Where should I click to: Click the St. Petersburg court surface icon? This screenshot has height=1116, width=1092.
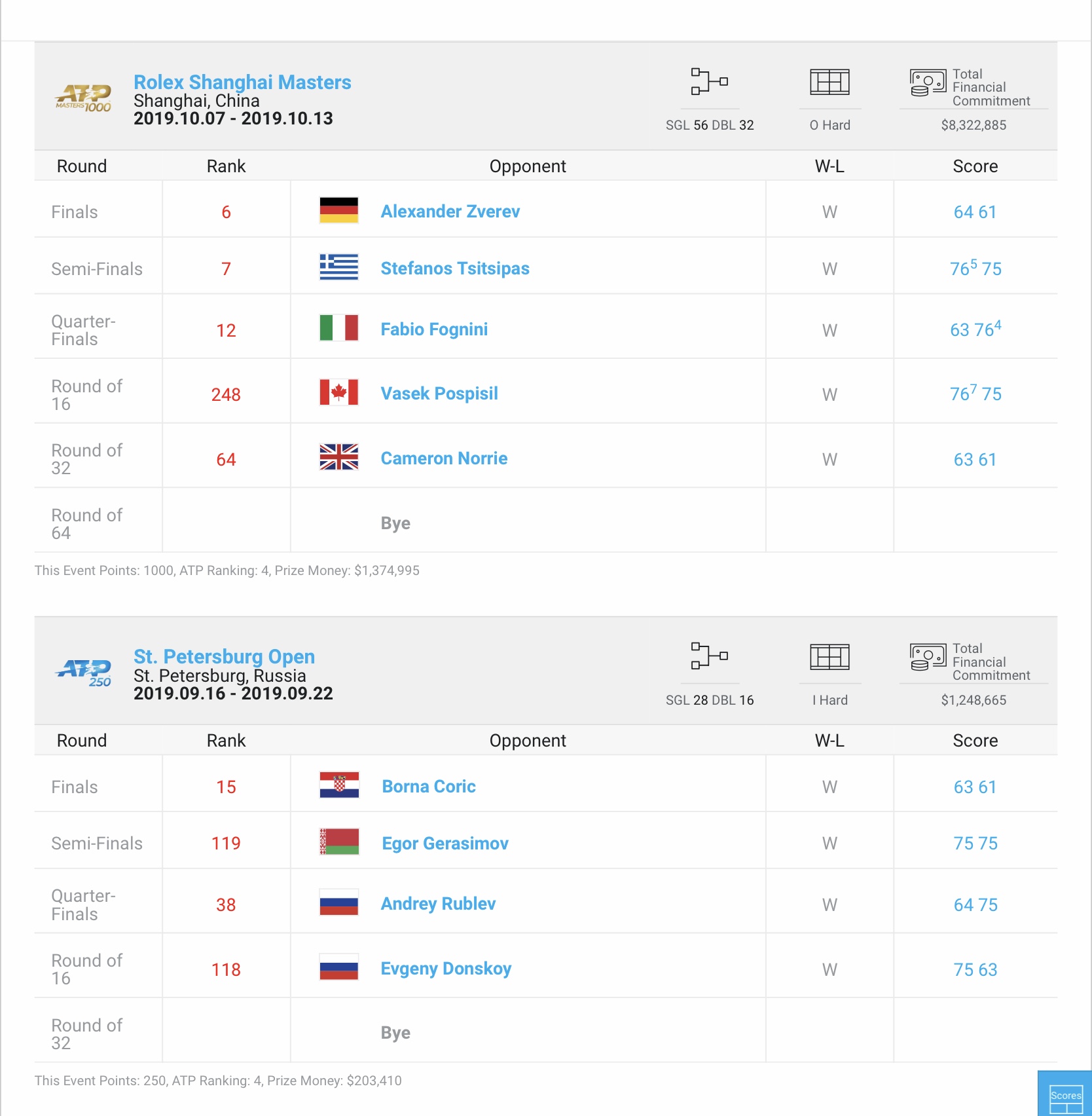click(x=829, y=656)
